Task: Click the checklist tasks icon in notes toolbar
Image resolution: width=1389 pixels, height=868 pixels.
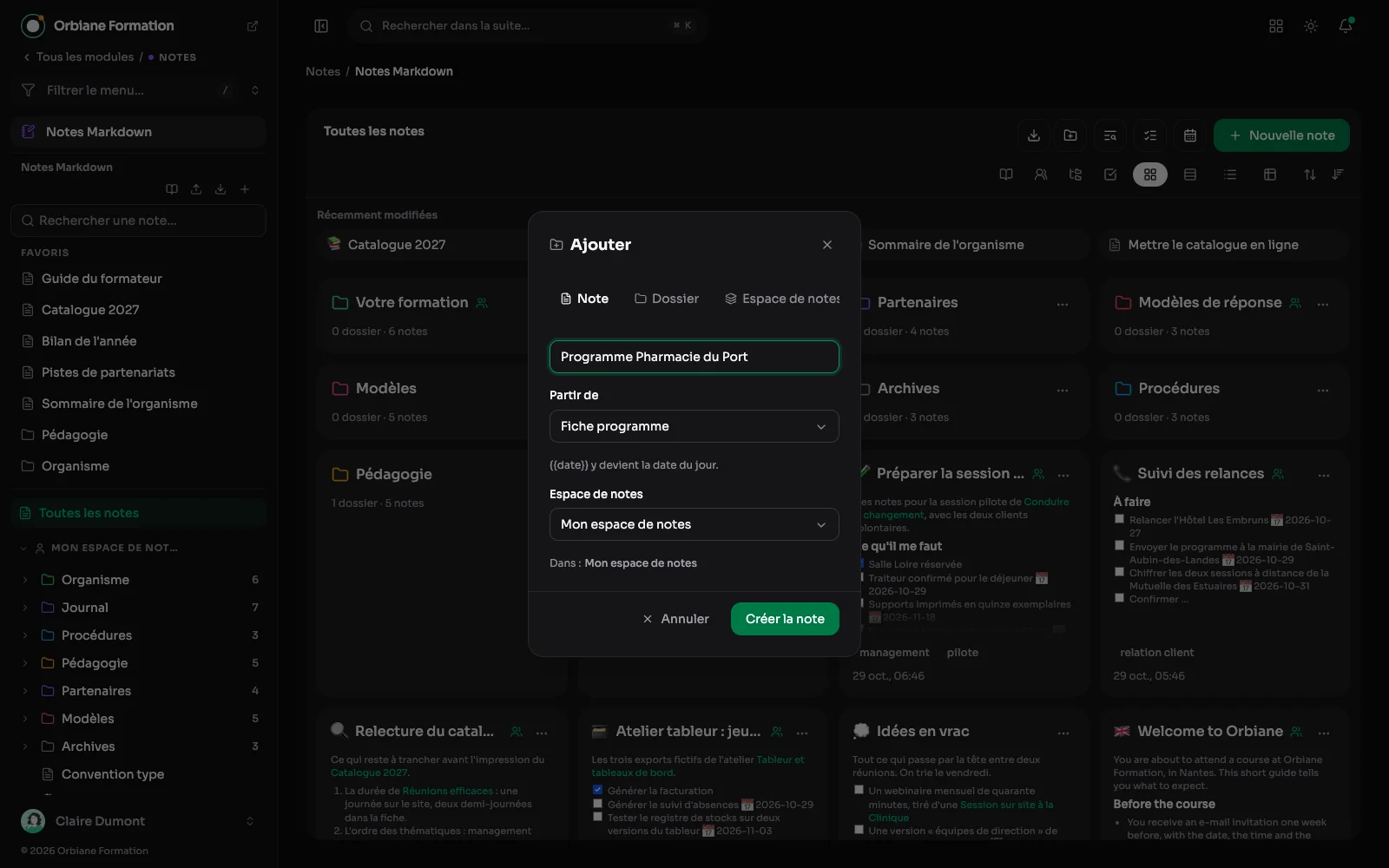Action: pyautogui.click(x=1150, y=135)
